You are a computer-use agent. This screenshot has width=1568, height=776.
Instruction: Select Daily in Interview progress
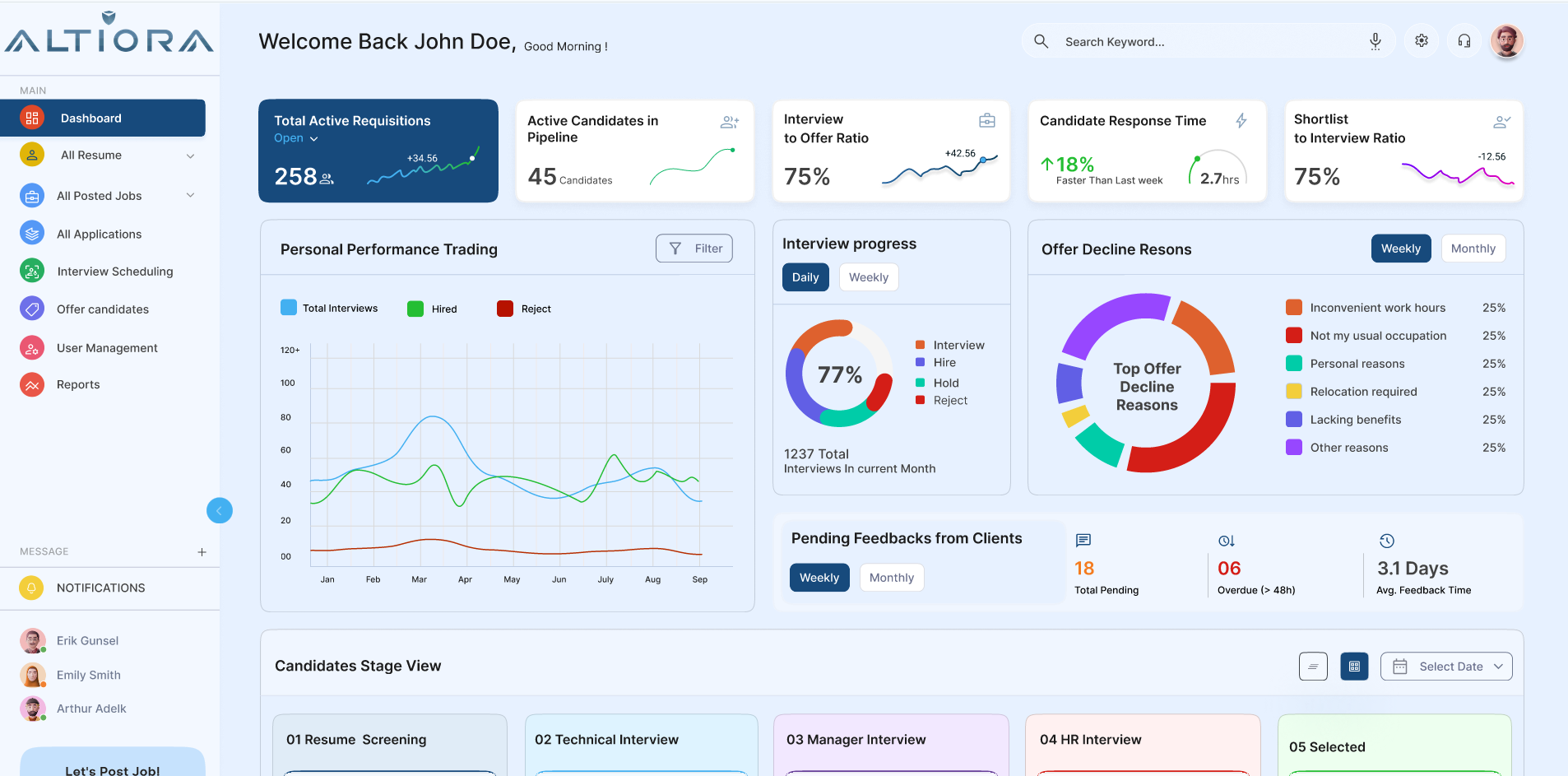805,277
